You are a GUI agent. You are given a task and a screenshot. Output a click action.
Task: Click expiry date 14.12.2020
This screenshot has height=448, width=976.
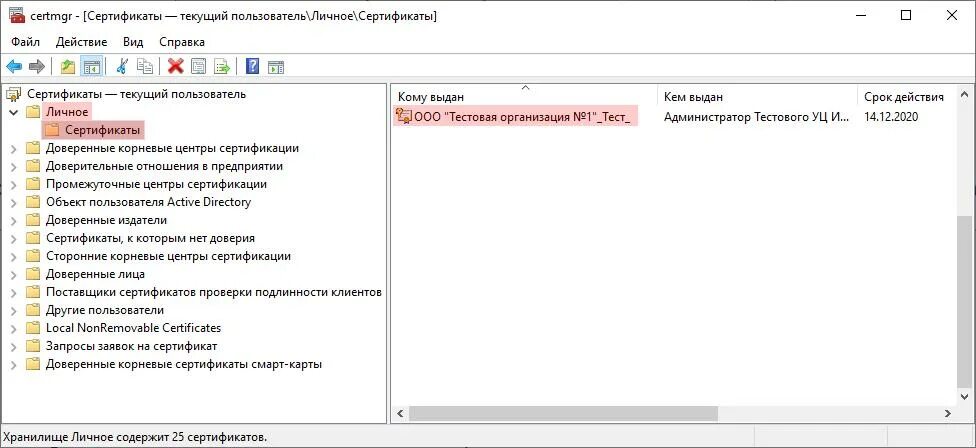pos(891,117)
